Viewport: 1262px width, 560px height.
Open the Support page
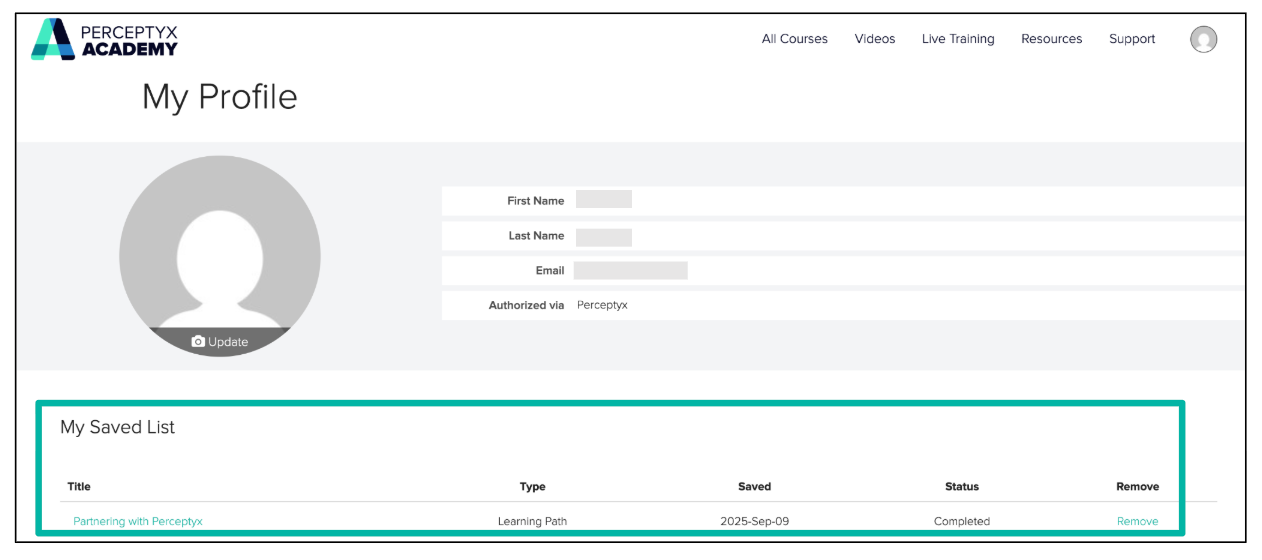1132,39
